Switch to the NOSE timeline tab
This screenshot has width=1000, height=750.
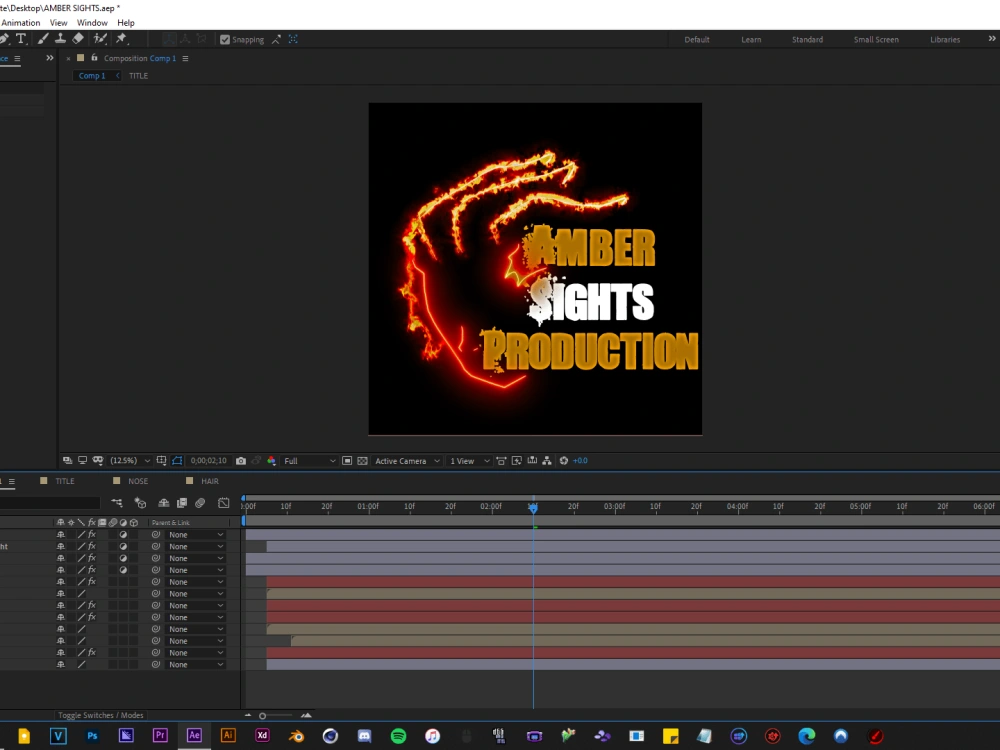pos(138,481)
